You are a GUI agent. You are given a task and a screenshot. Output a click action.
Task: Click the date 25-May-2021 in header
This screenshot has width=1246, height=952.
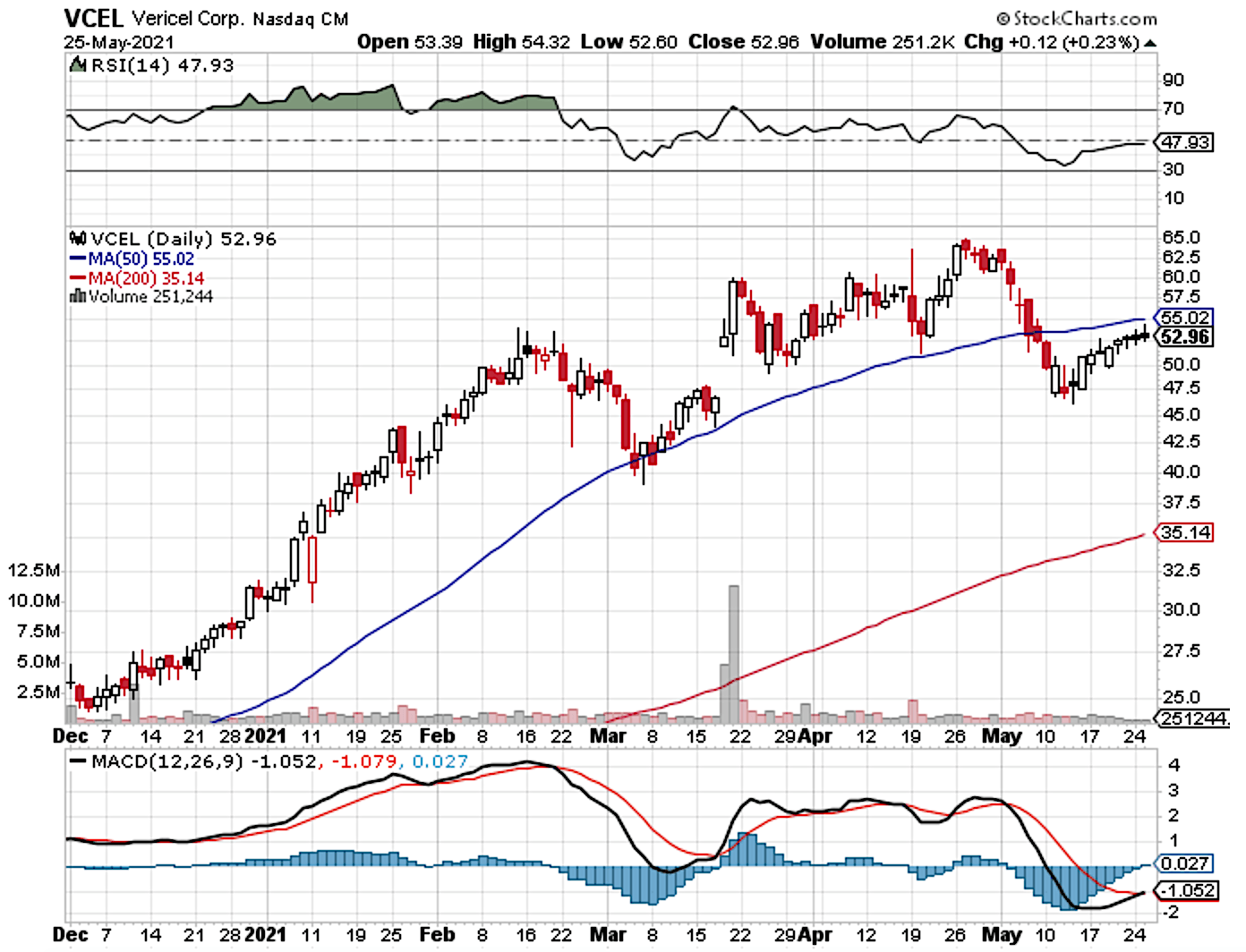coord(119,42)
